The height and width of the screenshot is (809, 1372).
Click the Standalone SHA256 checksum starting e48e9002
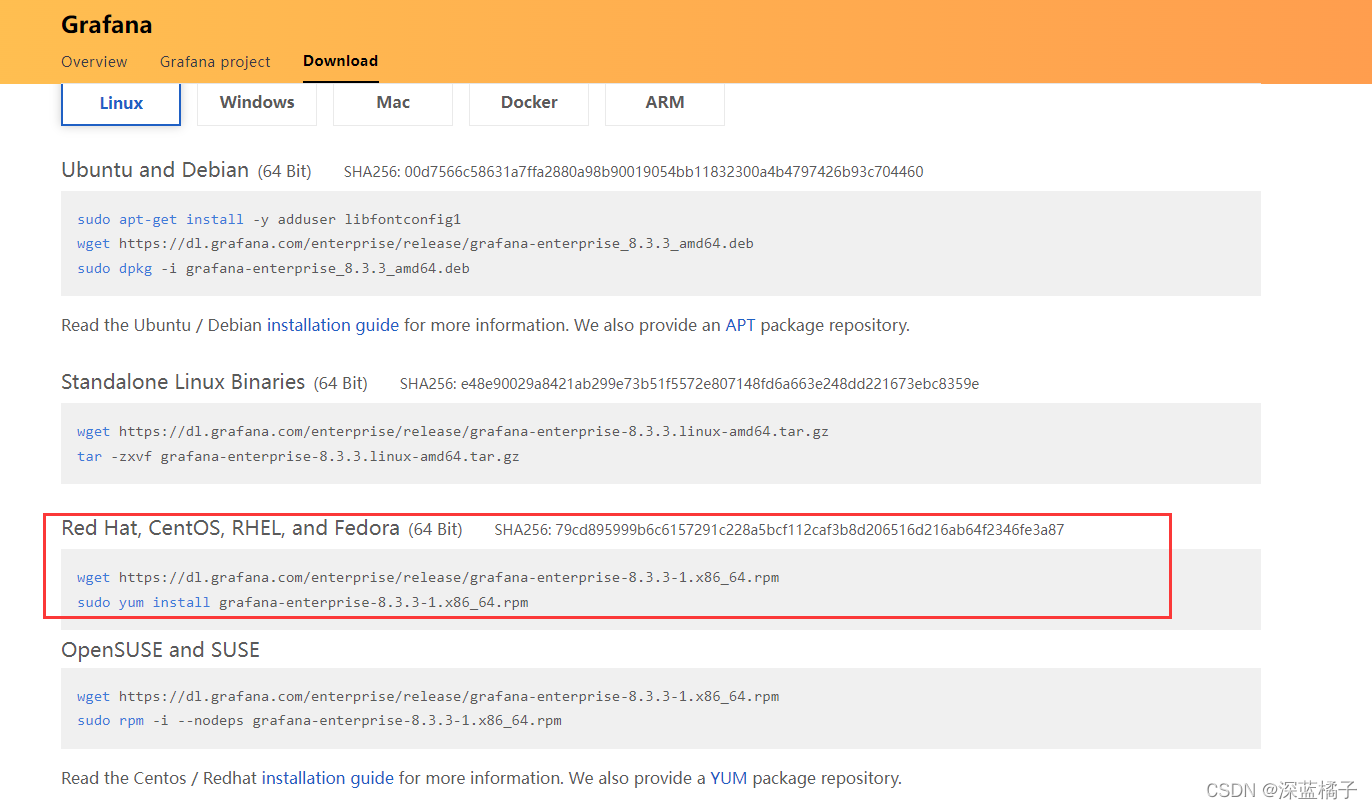pyautogui.click(x=689, y=384)
